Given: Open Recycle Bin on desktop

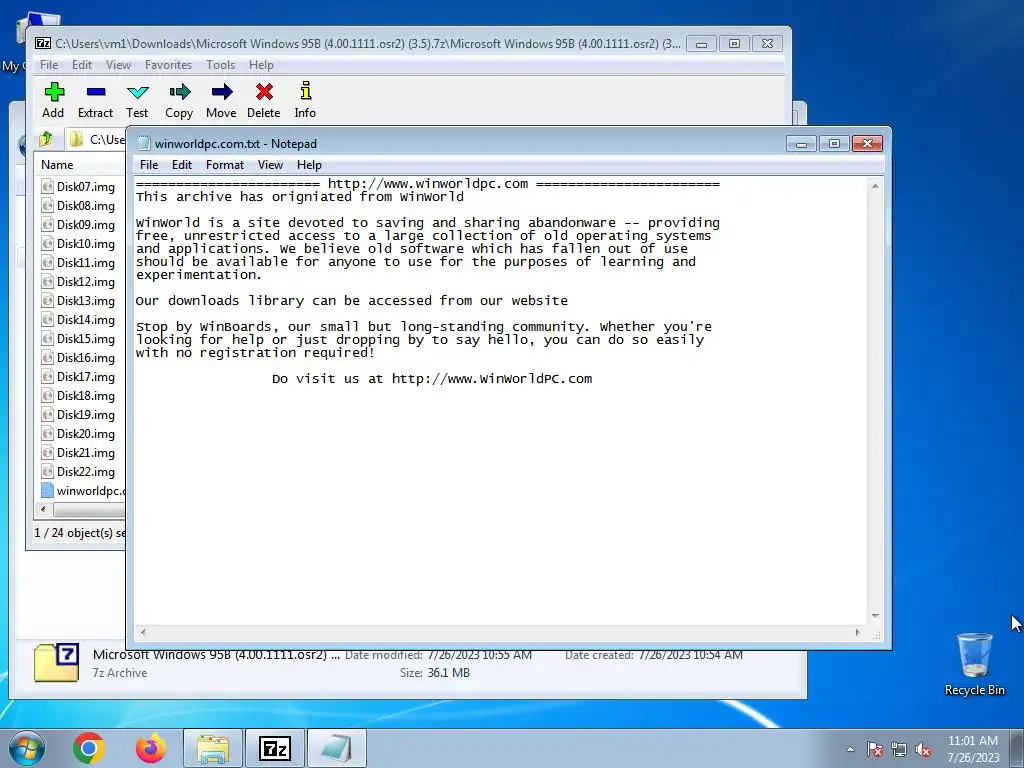Looking at the screenshot, I should point(974,664).
